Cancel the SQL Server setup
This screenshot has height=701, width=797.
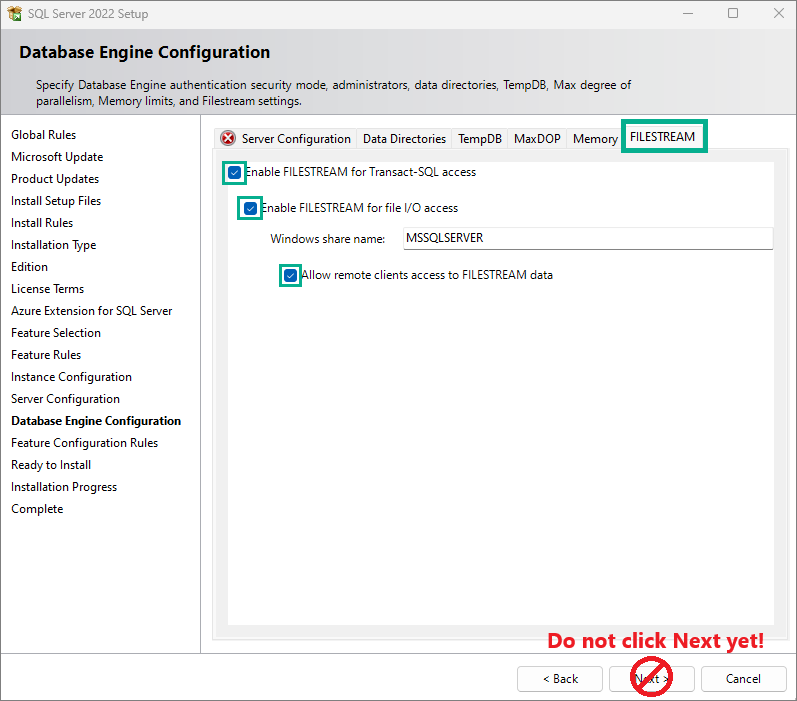pyautogui.click(x=744, y=679)
